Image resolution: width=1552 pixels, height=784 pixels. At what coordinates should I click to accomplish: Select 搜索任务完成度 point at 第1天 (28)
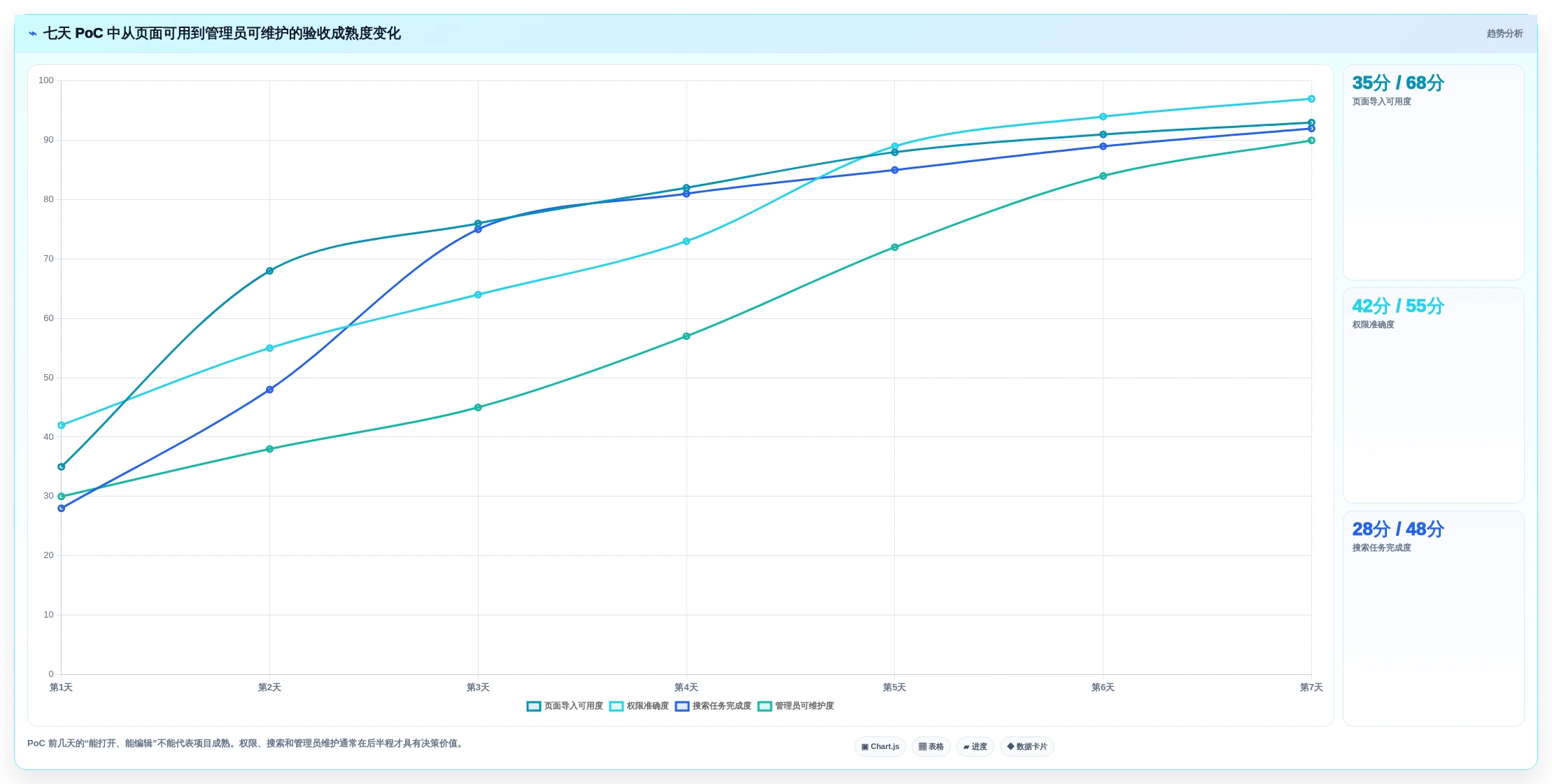click(62, 508)
